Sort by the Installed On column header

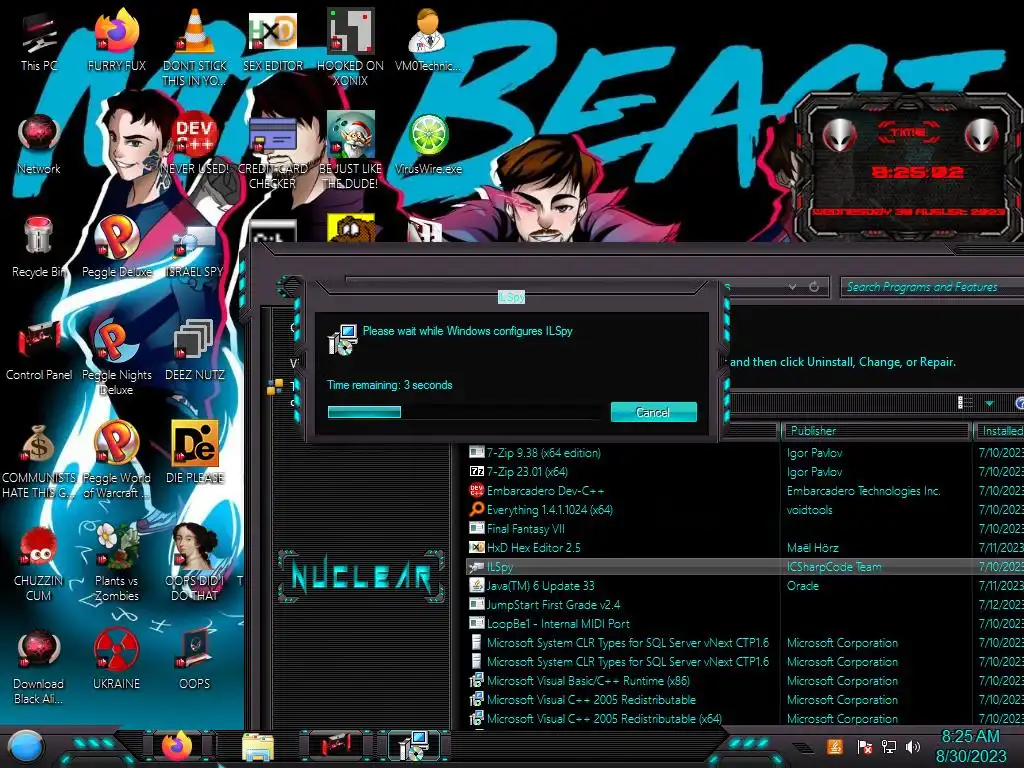click(x=999, y=431)
